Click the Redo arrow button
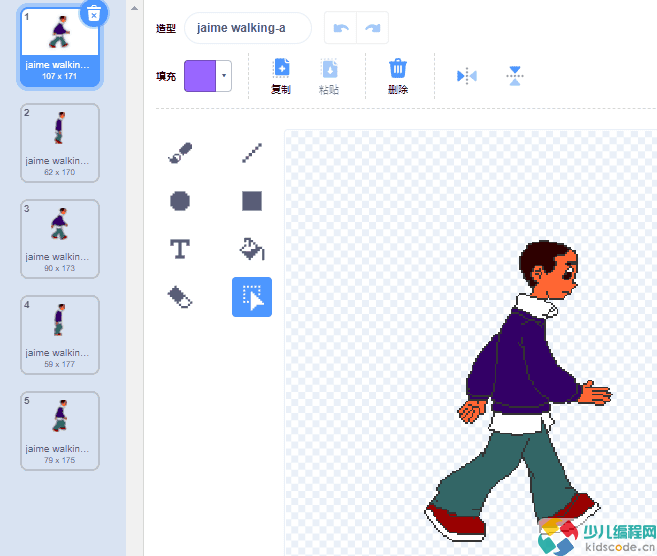This screenshot has width=657, height=556. [373, 29]
